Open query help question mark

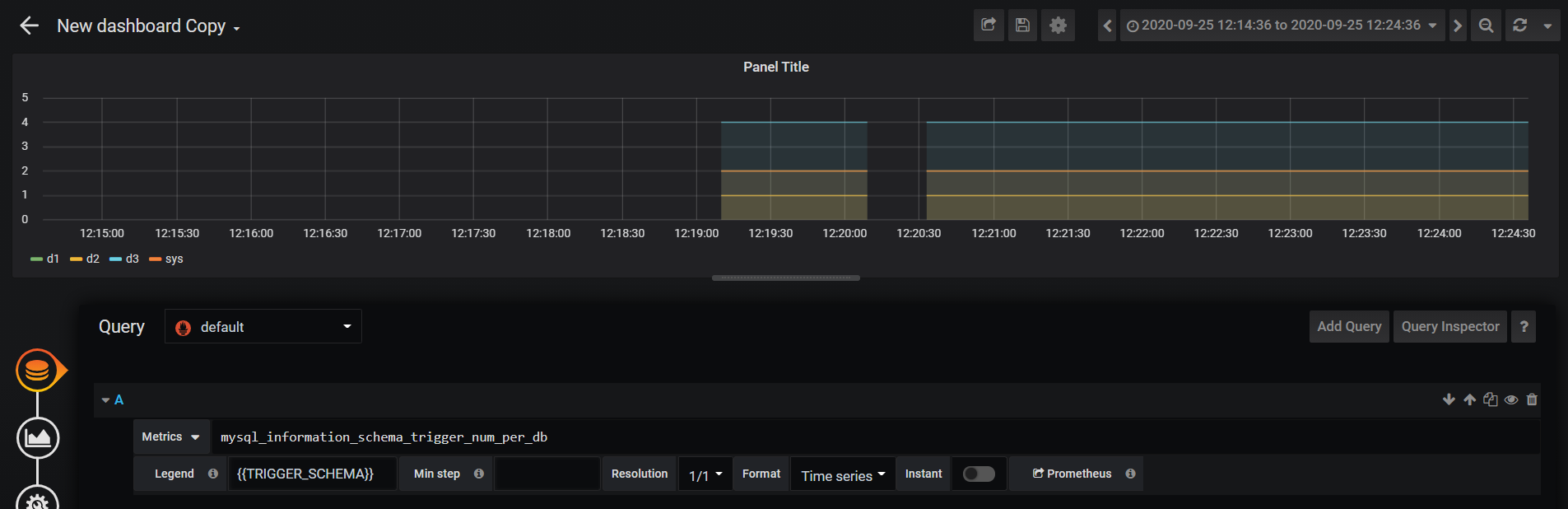coord(1524,326)
